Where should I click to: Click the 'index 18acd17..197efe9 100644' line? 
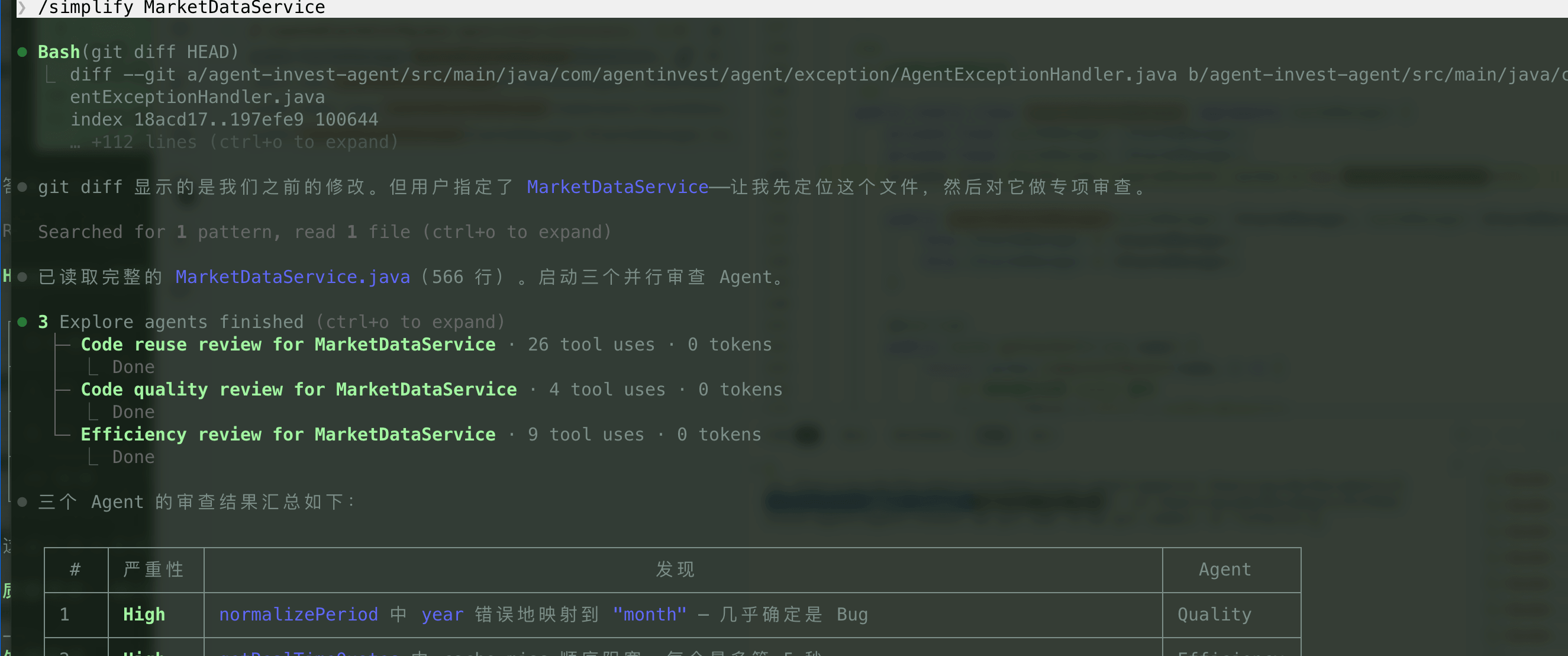tap(224, 120)
